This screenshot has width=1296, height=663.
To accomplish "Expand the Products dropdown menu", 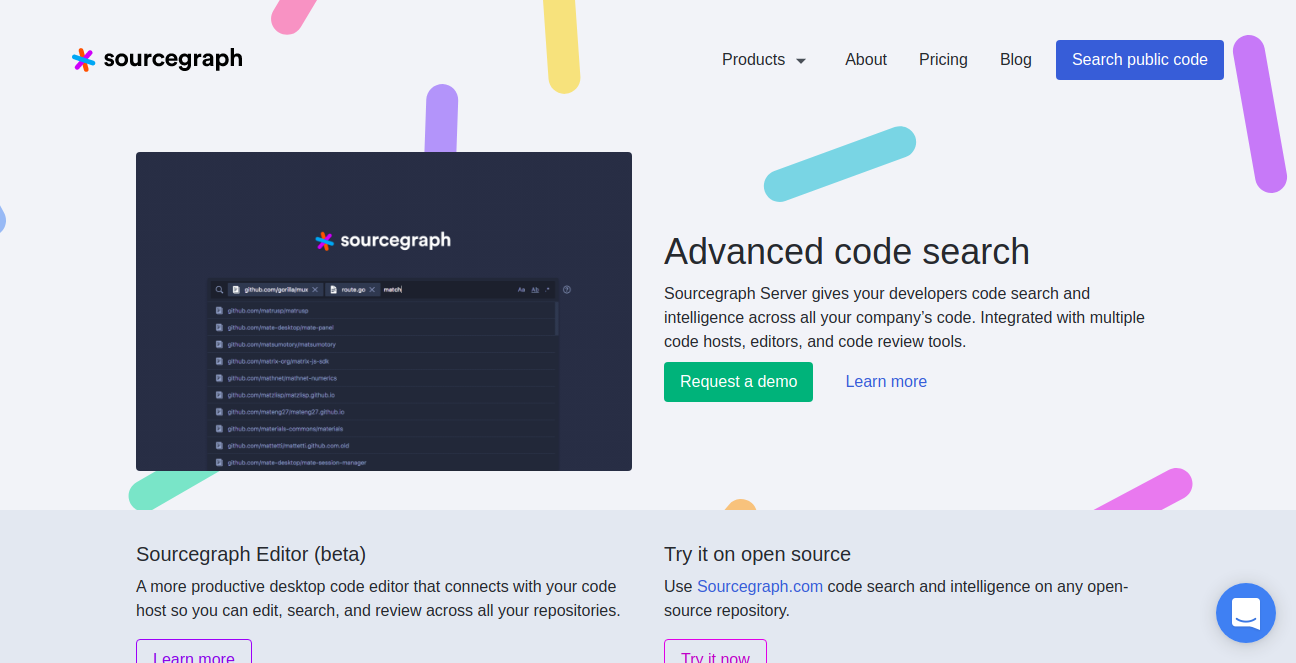I will coord(764,60).
